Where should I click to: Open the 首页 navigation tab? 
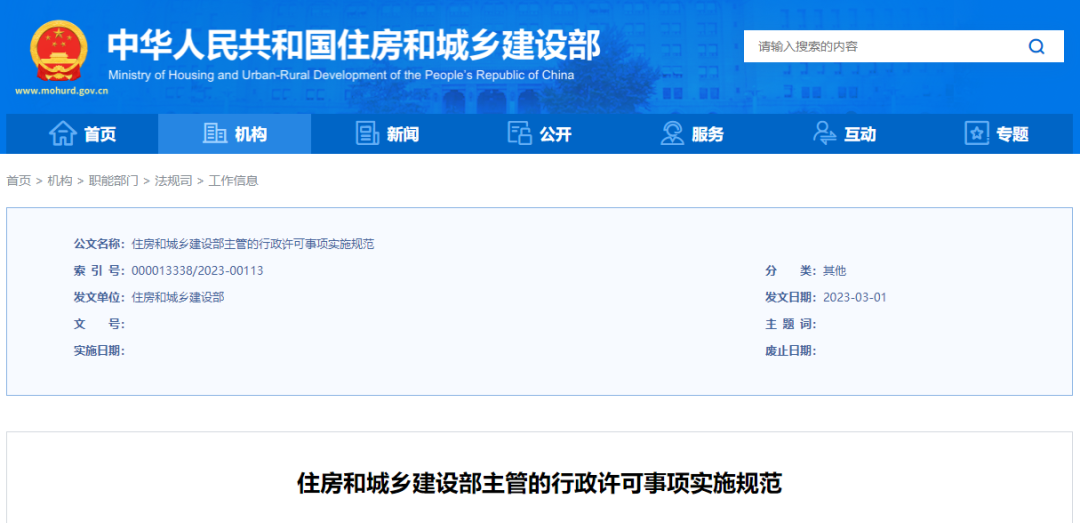coord(82,134)
